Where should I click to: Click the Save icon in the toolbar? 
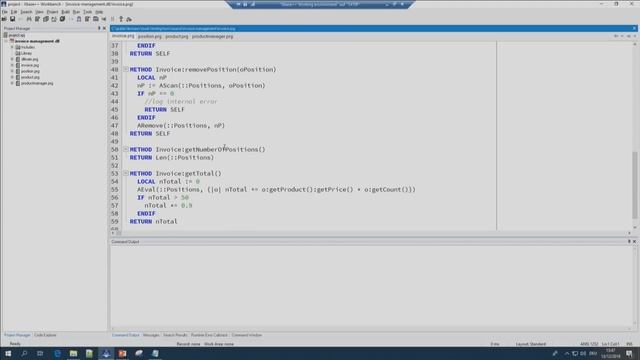(13, 19)
